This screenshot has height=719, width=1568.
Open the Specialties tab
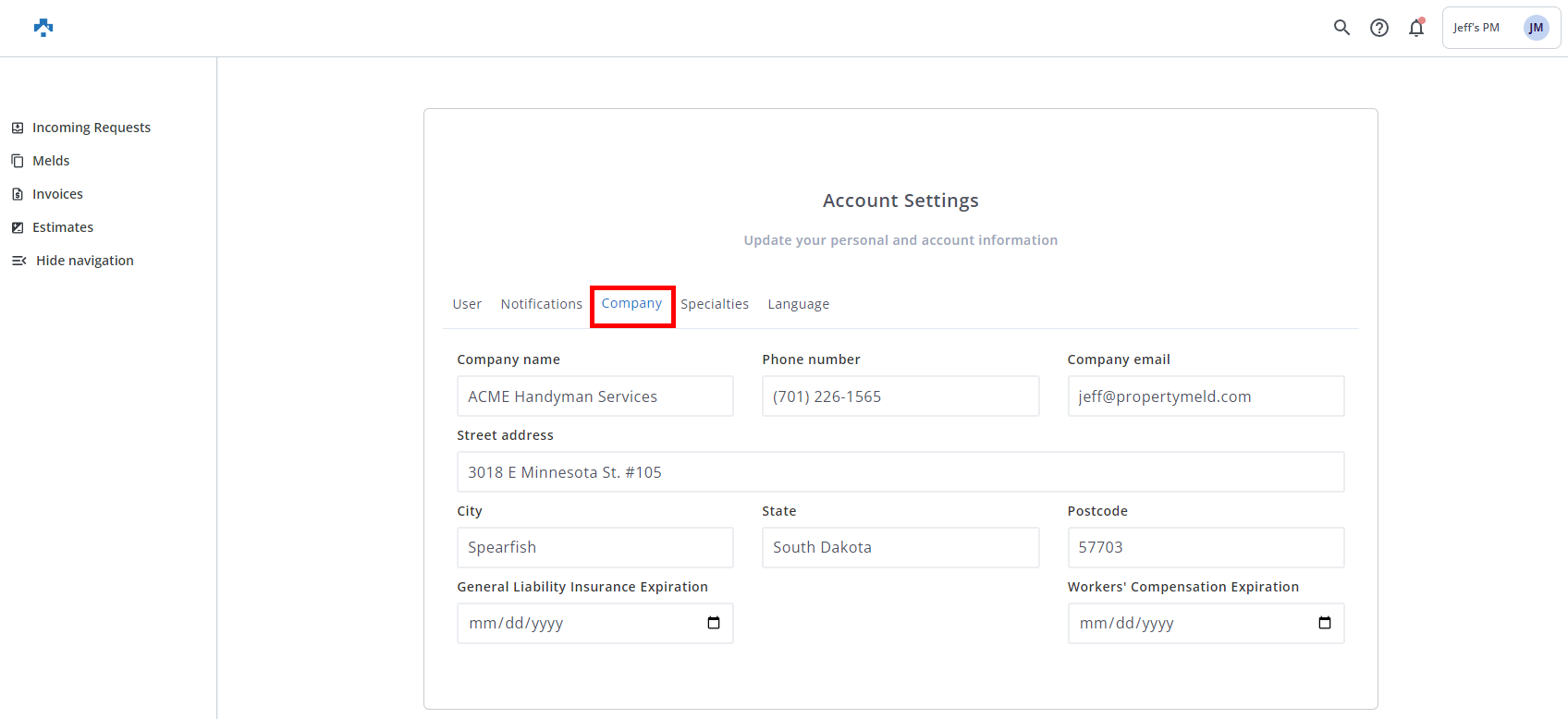point(715,304)
